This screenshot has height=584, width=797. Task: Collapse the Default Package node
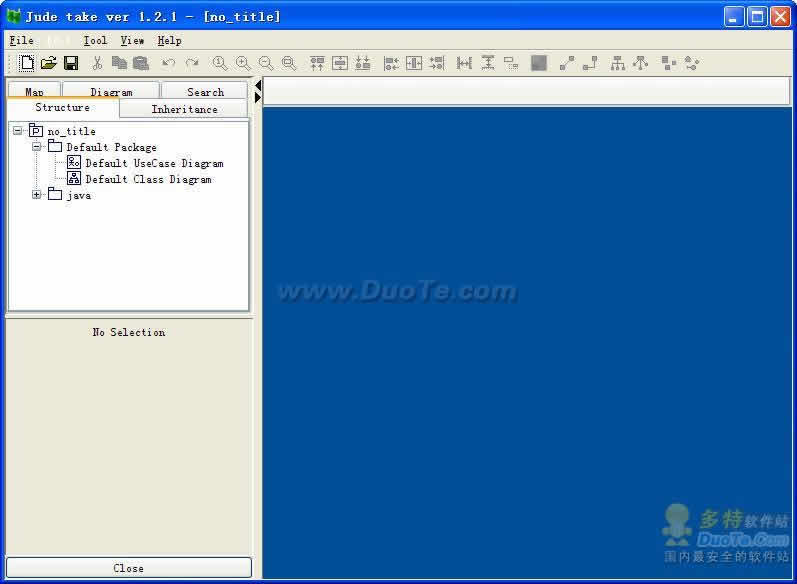[37, 147]
